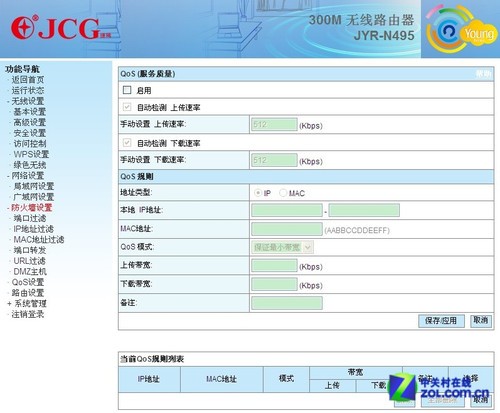This screenshot has height=413, width=500.
Task: Select the MAC address type radio
Action: pyautogui.click(x=283, y=193)
